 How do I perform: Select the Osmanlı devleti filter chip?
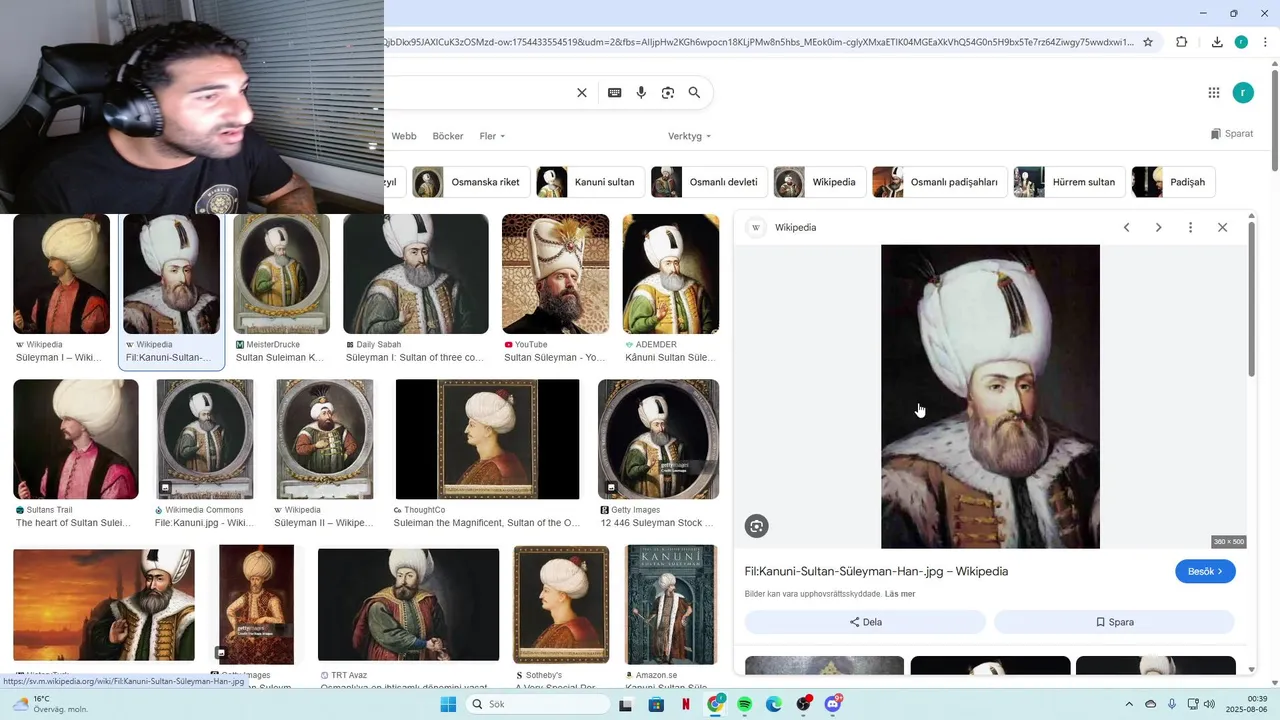[709, 182]
